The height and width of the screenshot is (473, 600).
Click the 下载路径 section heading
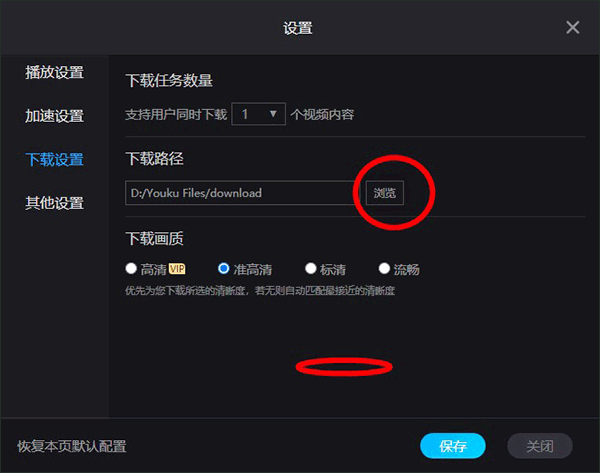point(155,158)
